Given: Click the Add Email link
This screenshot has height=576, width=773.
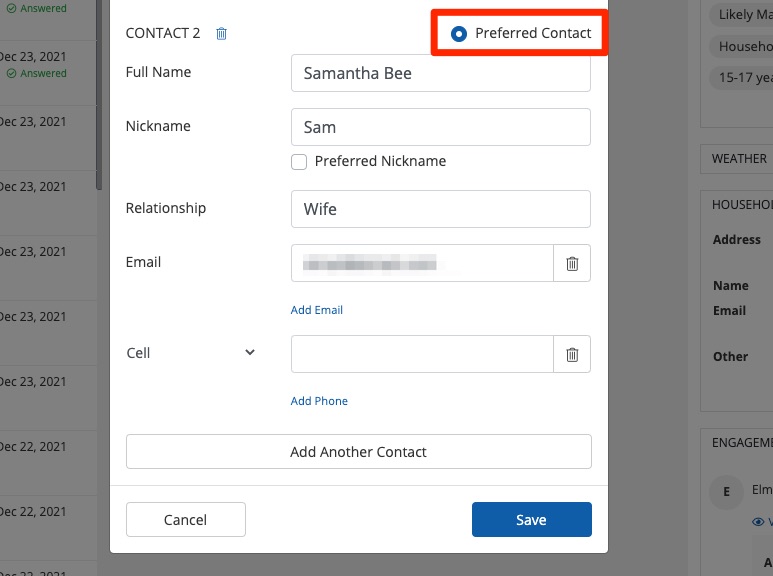Looking at the screenshot, I should coord(317,310).
